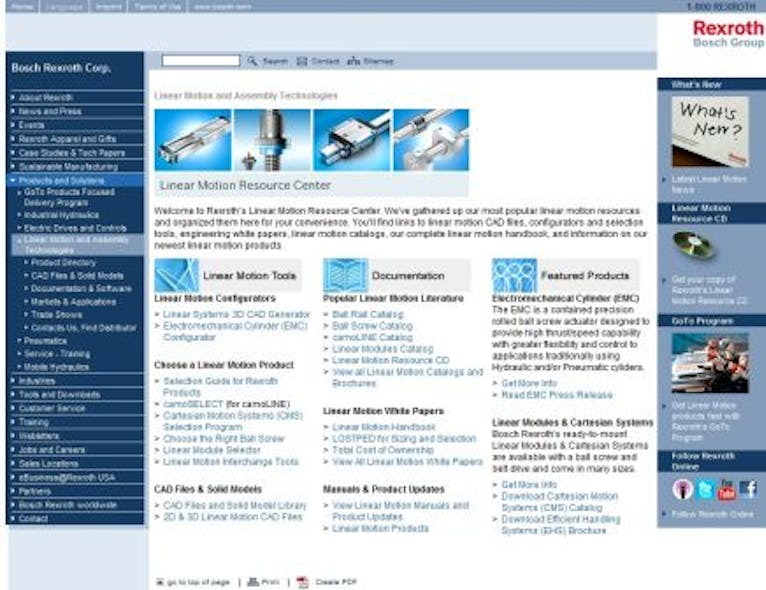Open the Facebook icon

tap(748, 489)
